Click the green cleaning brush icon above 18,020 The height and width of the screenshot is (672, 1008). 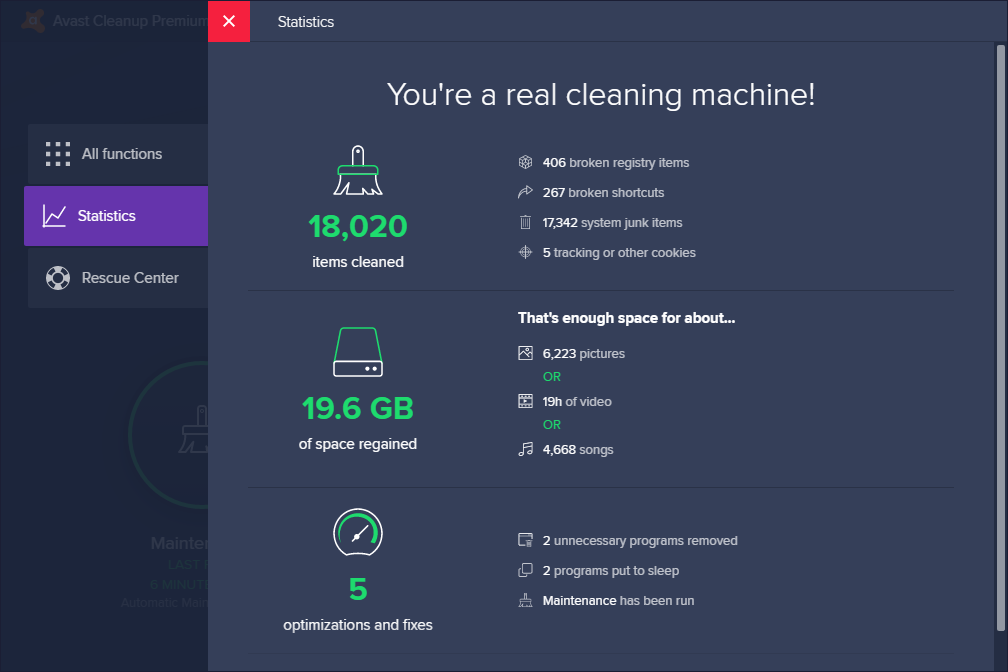click(x=357, y=170)
